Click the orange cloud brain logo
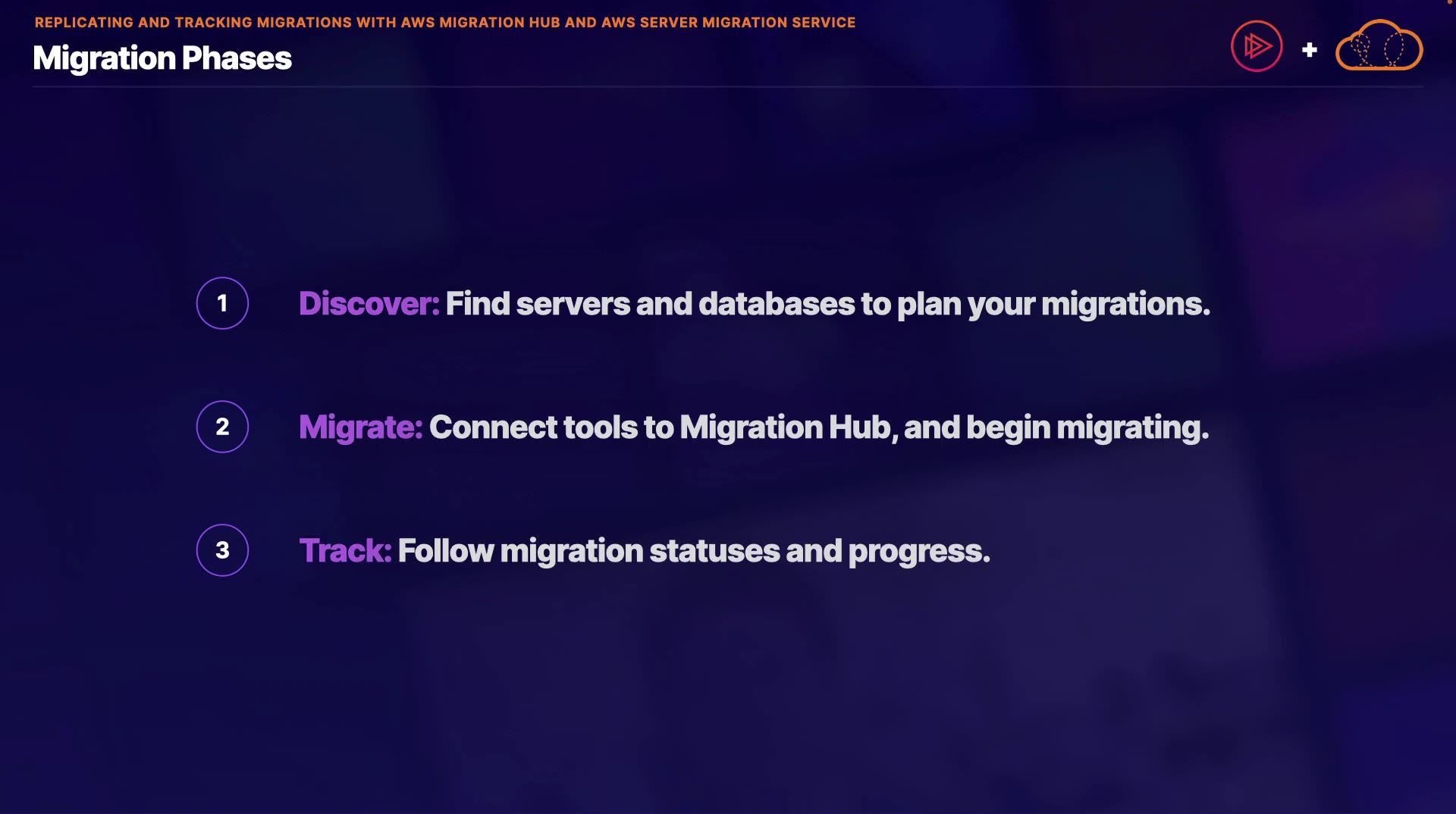 (1379, 45)
